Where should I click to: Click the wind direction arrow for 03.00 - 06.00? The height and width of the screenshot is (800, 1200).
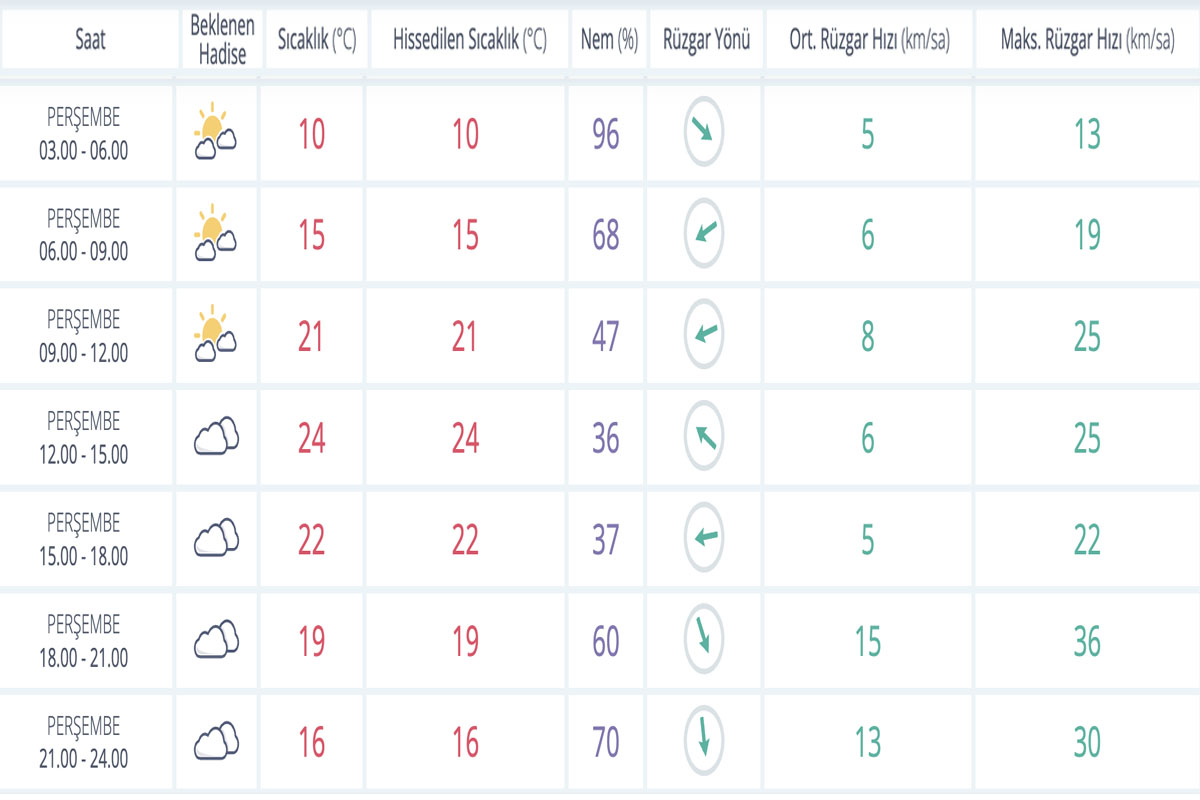[x=703, y=132]
